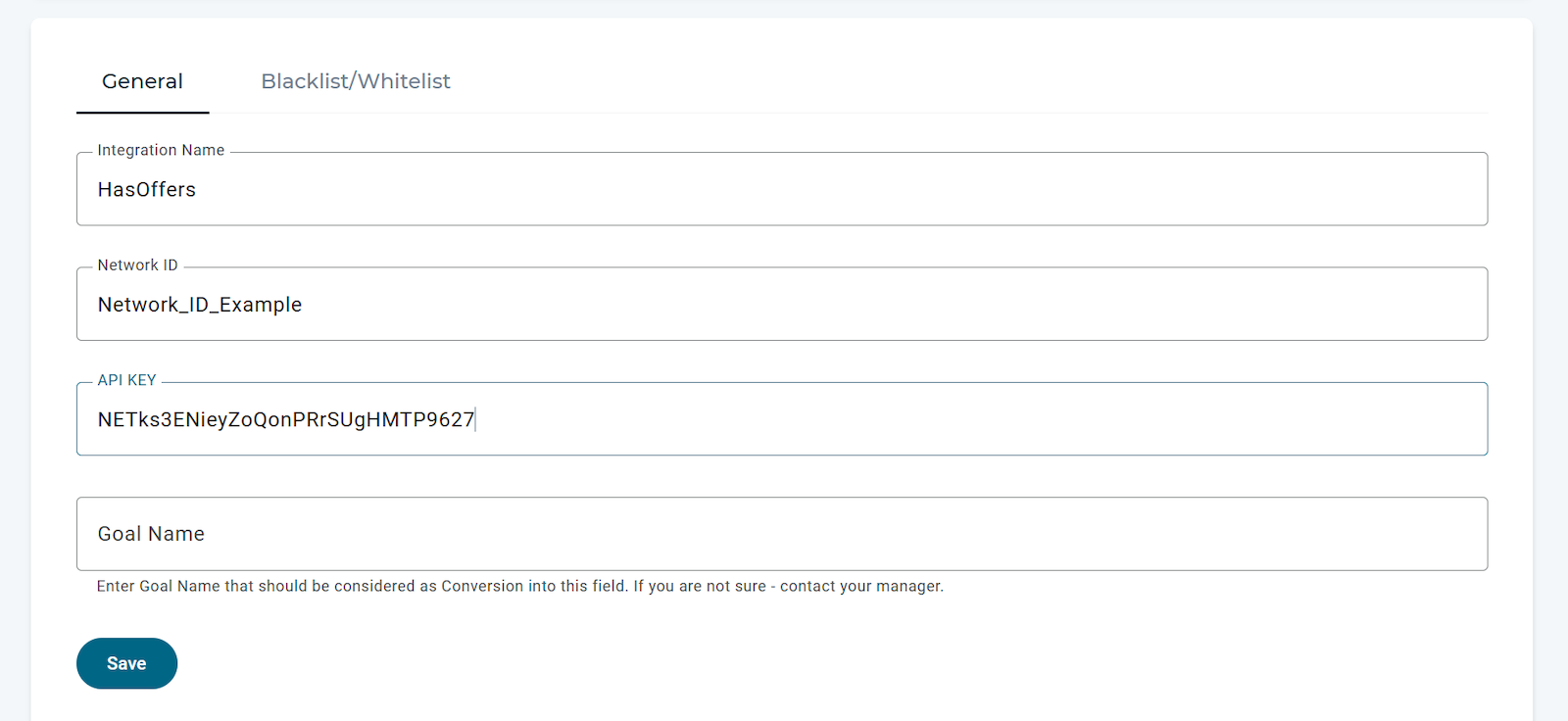
Task: Click the "contact your manager" hint text
Action: point(861,586)
